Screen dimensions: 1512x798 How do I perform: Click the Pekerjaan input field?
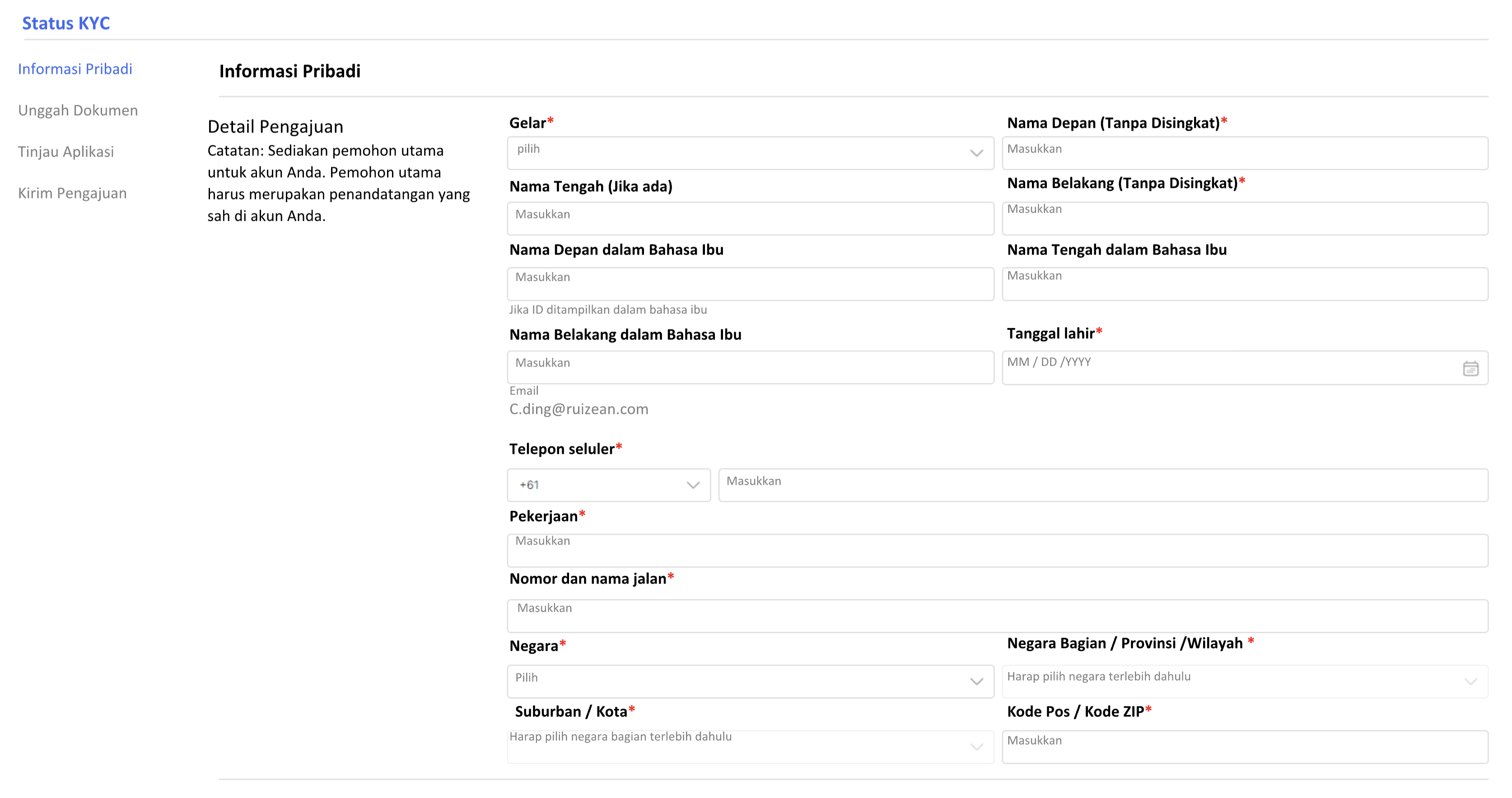coord(997,550)
